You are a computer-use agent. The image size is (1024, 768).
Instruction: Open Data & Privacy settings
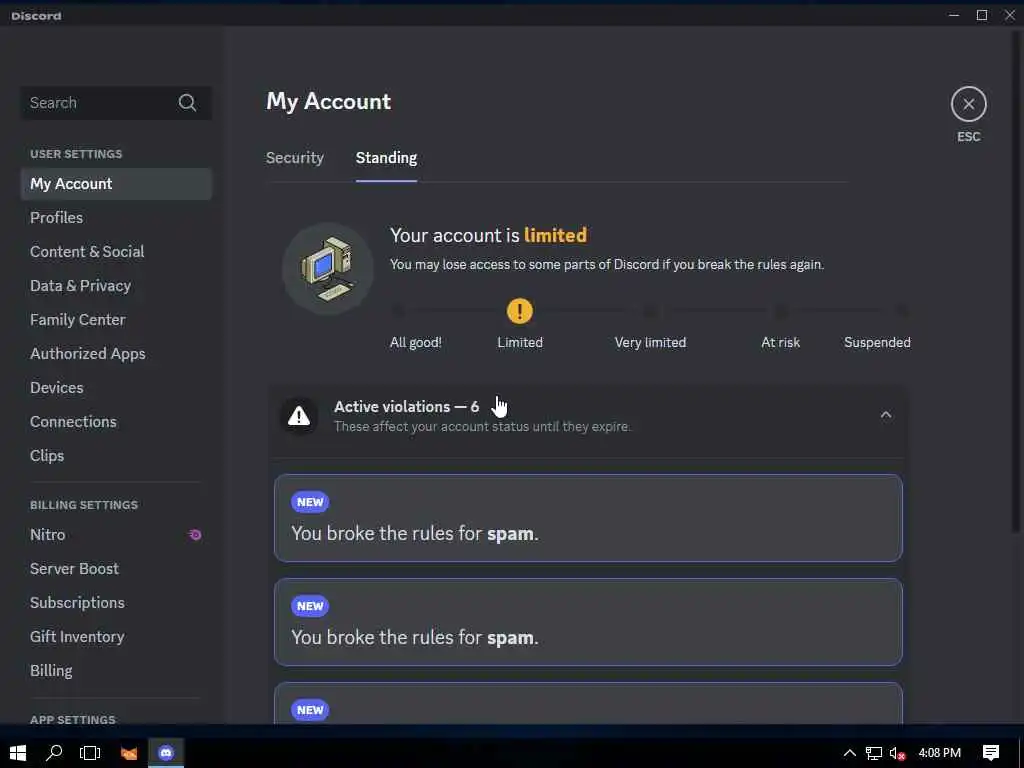(116, 286)
